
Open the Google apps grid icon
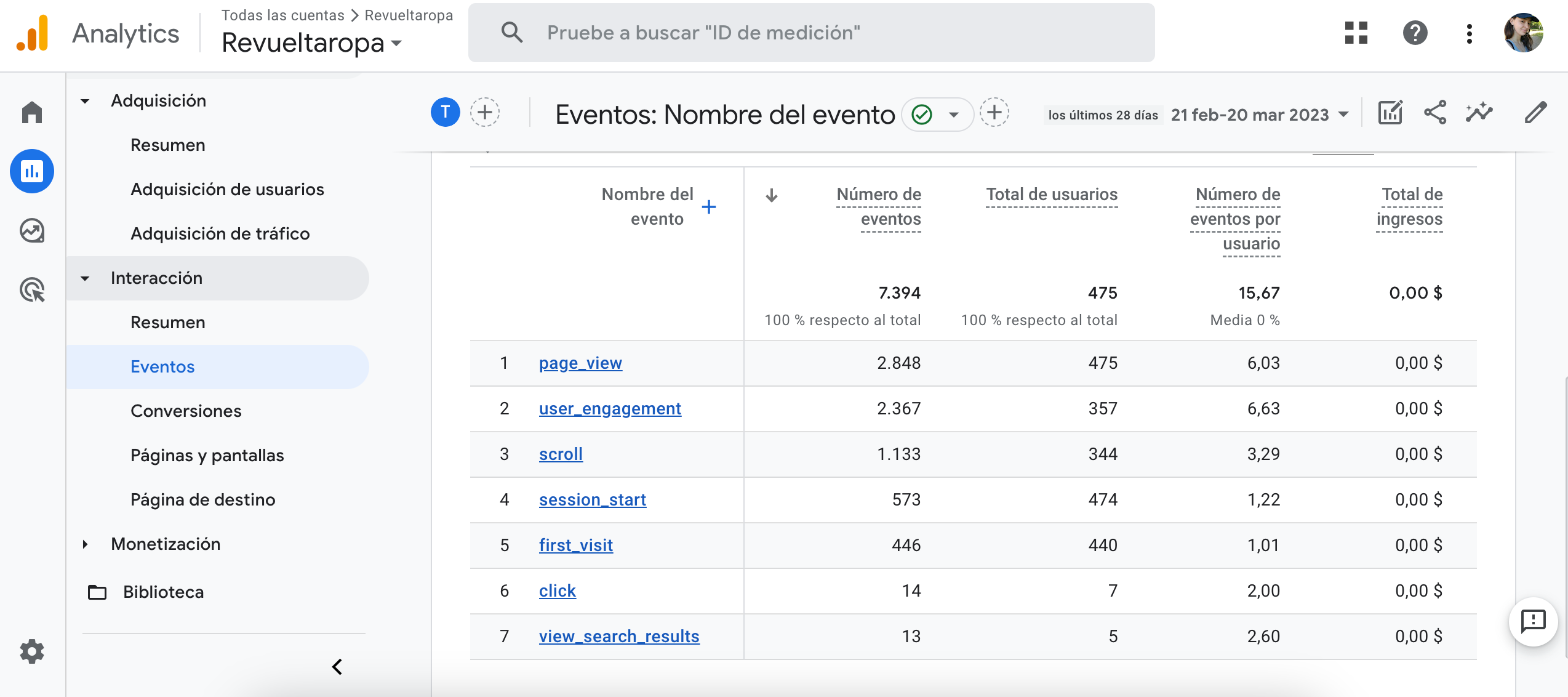pos(1356,33)
